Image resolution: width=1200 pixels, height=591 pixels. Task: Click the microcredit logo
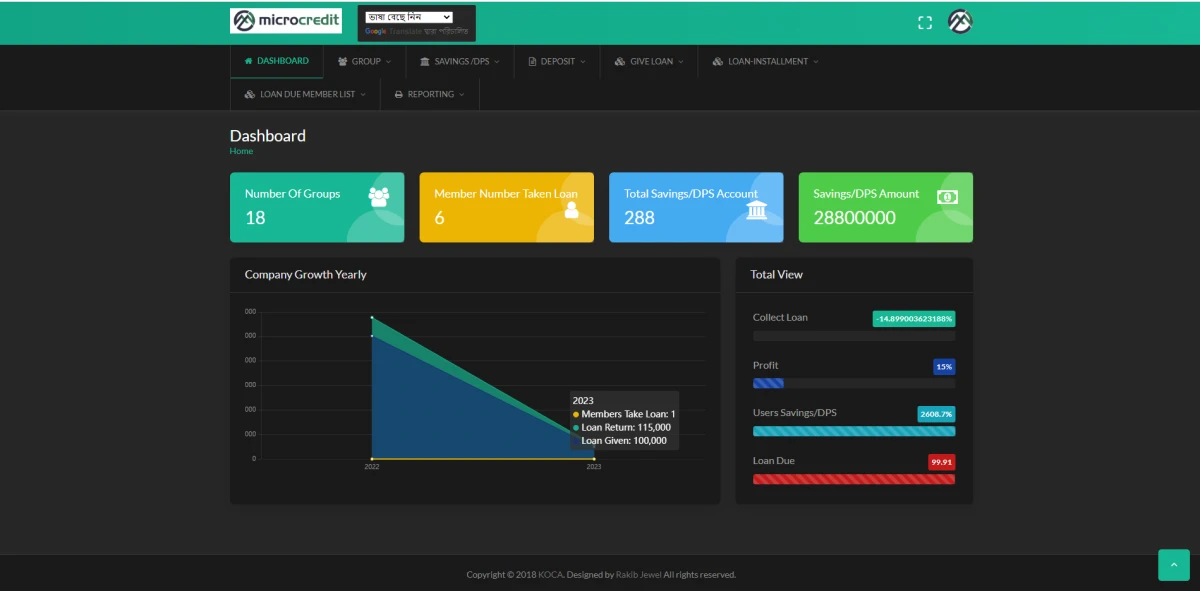click(x=286, y=21)
